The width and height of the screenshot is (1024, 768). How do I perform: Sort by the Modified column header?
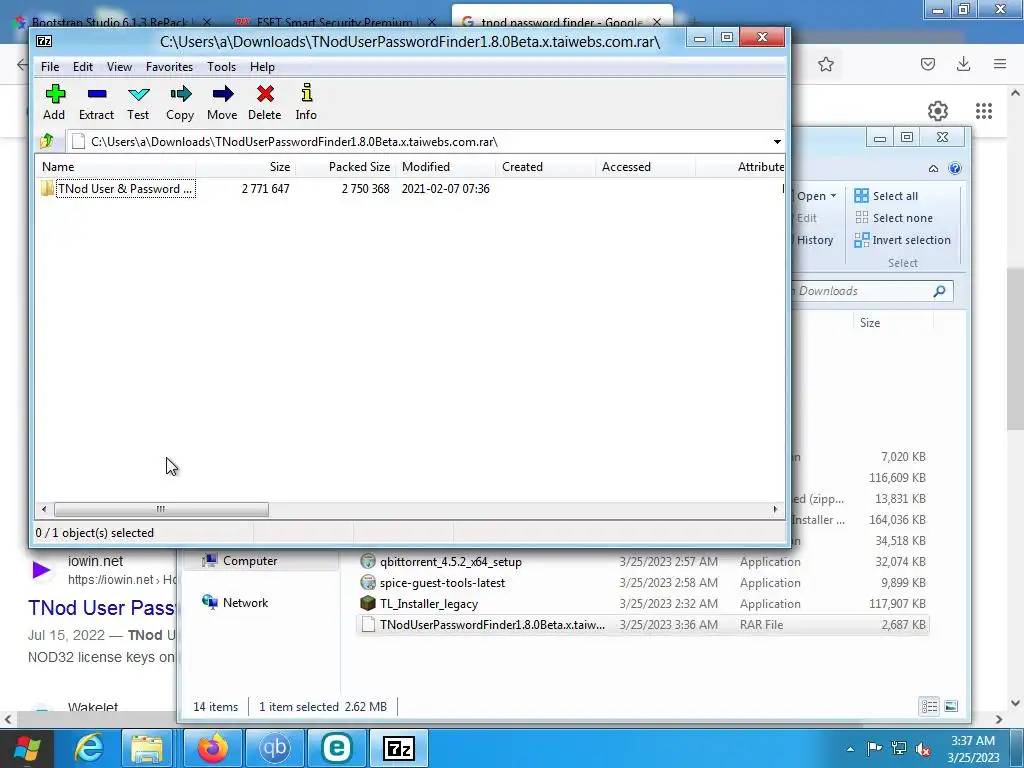[445, 167]
